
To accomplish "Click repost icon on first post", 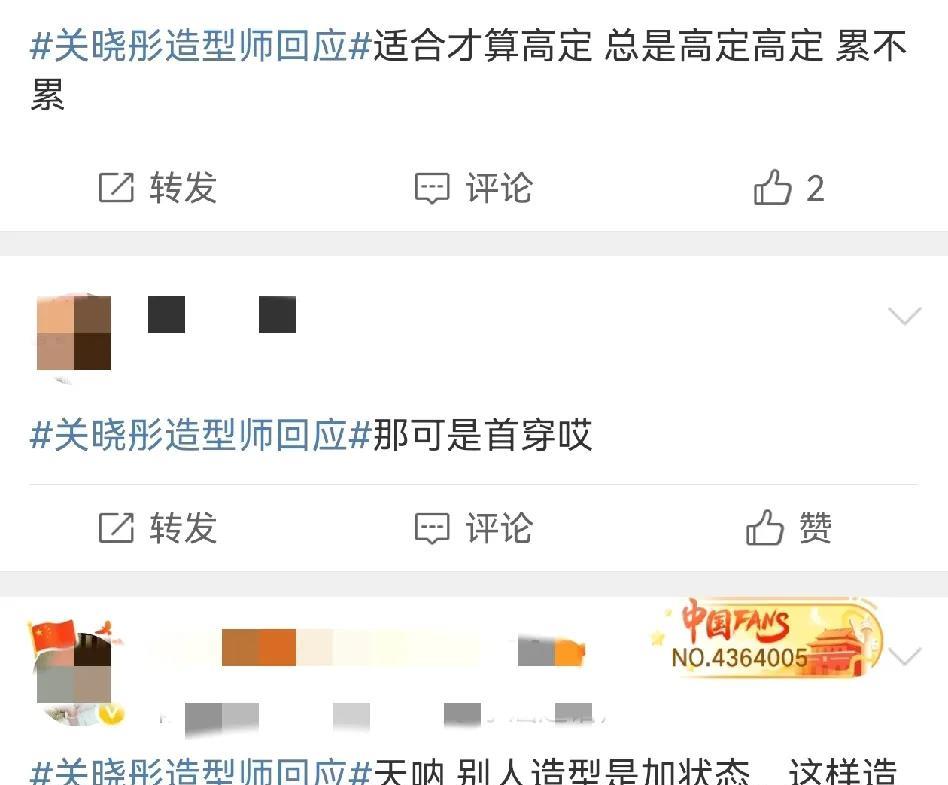I will [x=115, y=187].
